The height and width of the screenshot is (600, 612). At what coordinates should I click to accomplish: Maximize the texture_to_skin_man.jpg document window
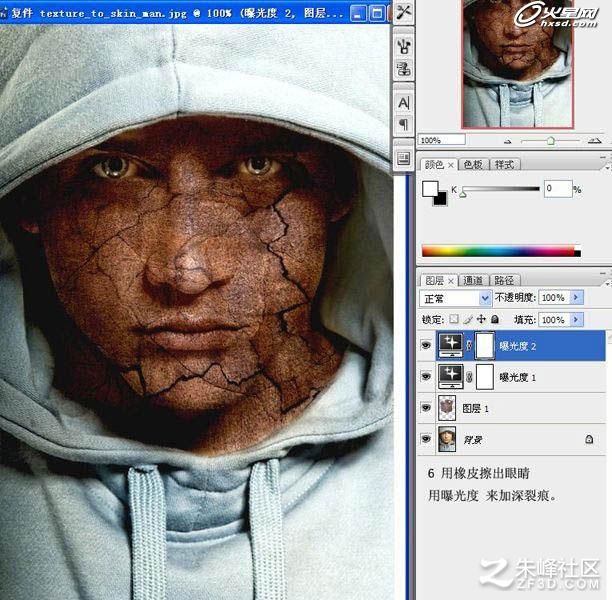tap(377, 13)
